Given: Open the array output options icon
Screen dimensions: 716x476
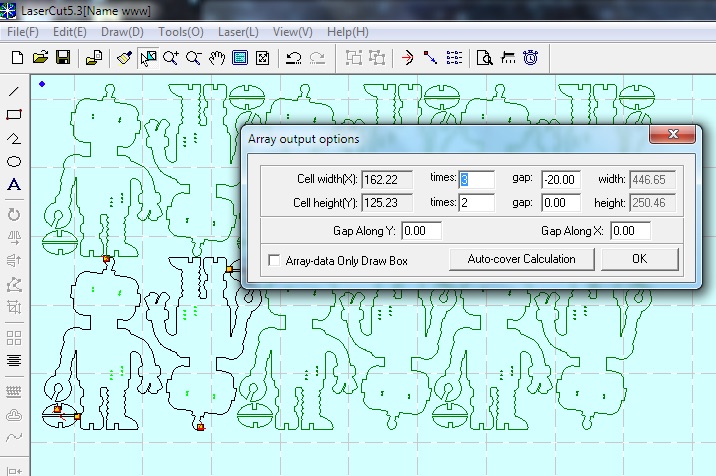Looking at the screenshot, I should click(x=454, y=58).
